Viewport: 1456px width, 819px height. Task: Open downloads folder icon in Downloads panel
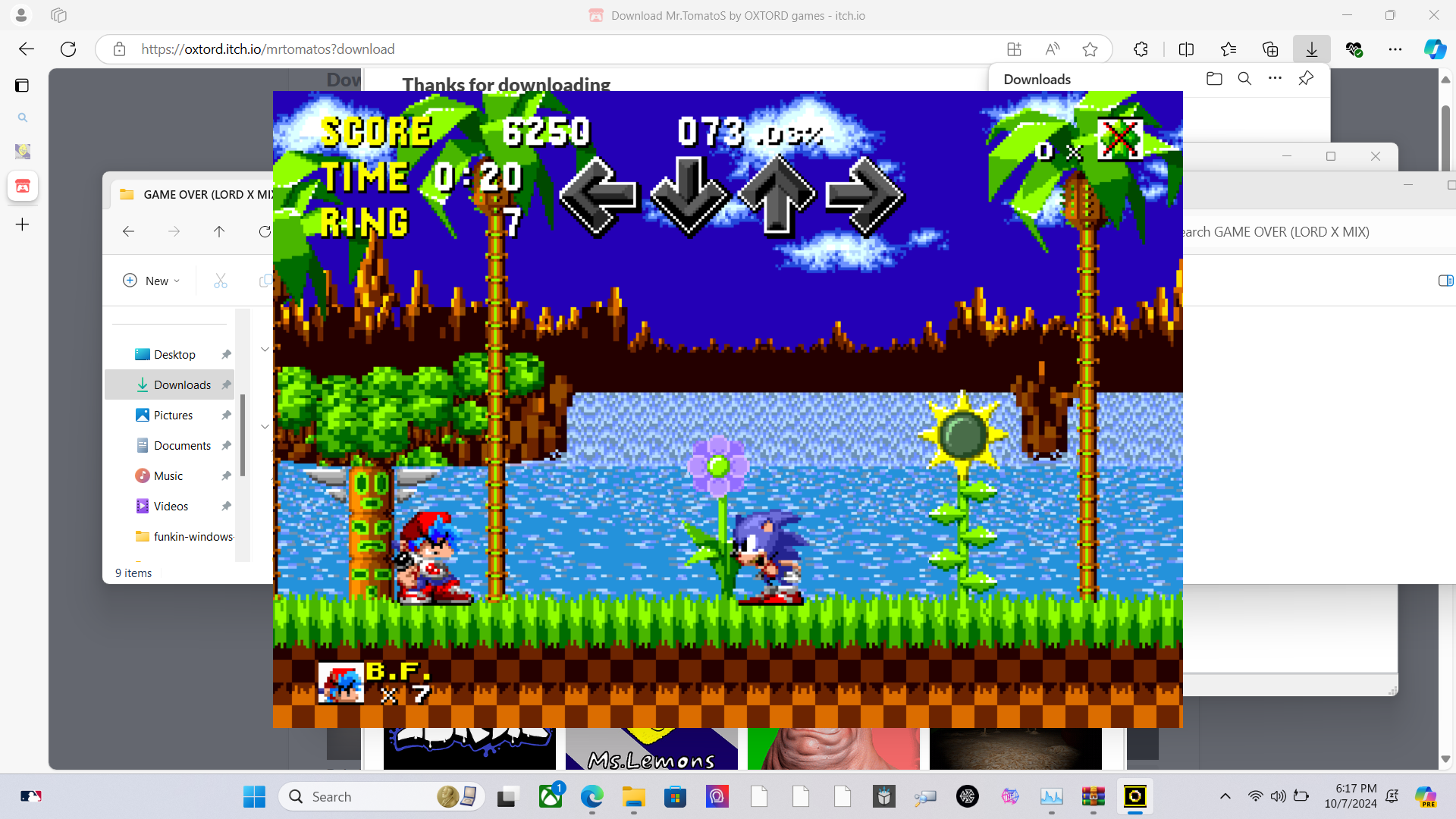pos(1214,79)
